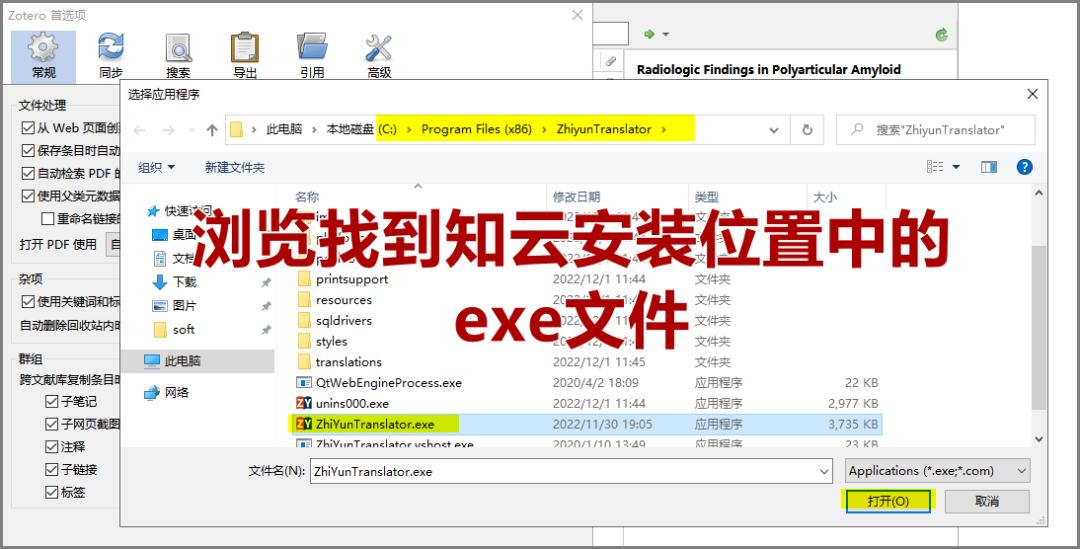Select QtWebEngineProcess.exe file
This screenshot has width=1080, height=549.
pos(388,382)
